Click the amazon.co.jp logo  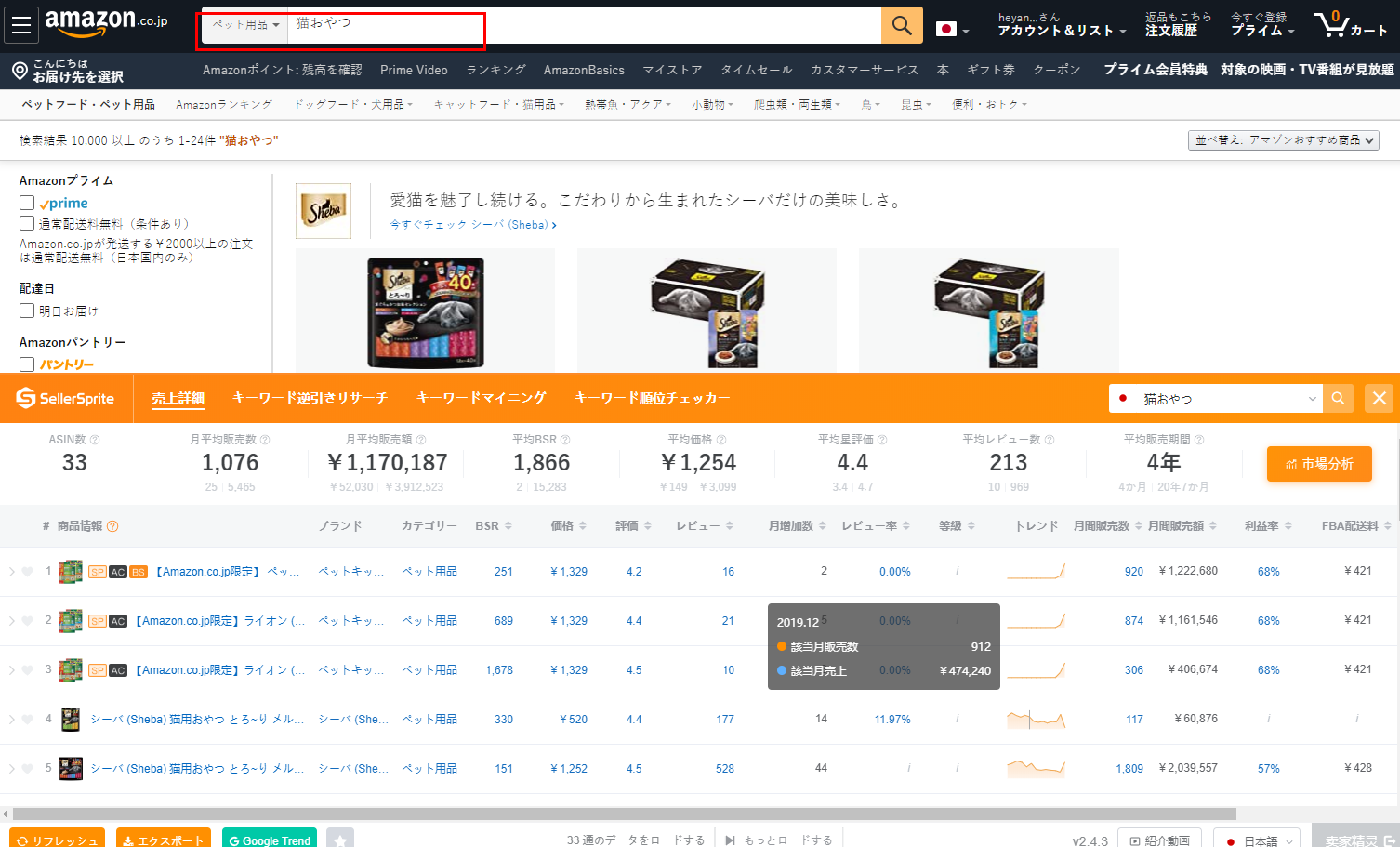(106, 22)
